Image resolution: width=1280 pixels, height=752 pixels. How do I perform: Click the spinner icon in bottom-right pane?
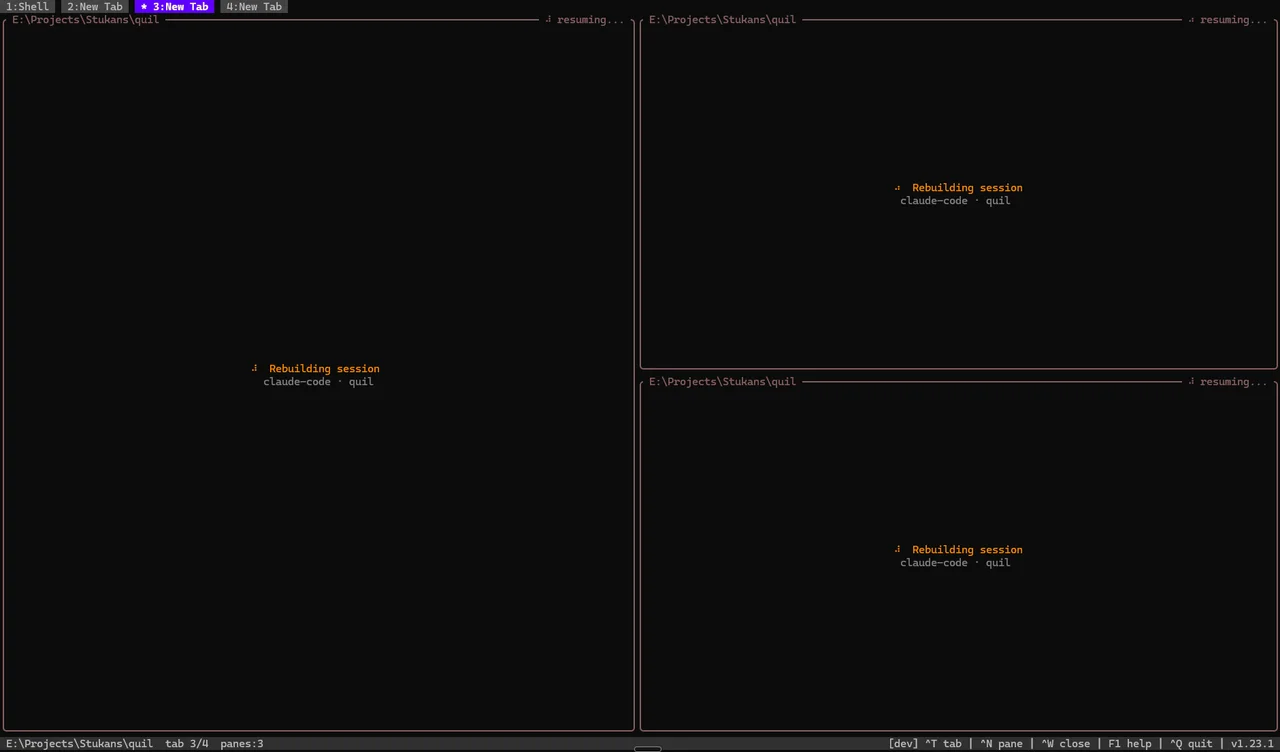(898, 550)
